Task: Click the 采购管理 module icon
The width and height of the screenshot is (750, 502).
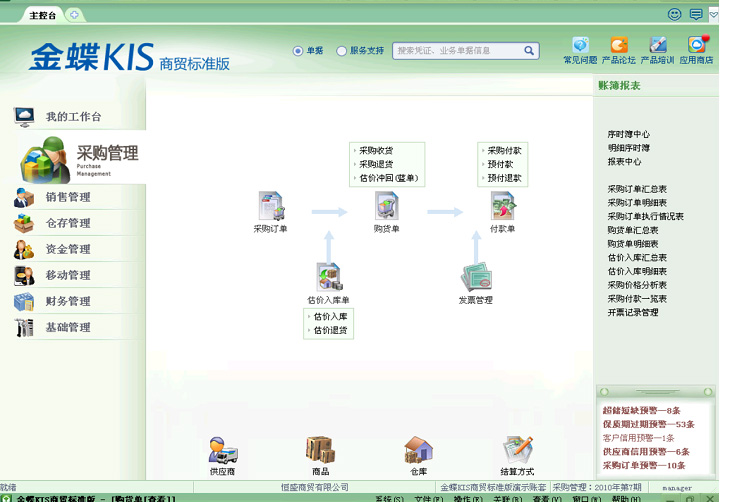Action: click(x=45, y=160)
